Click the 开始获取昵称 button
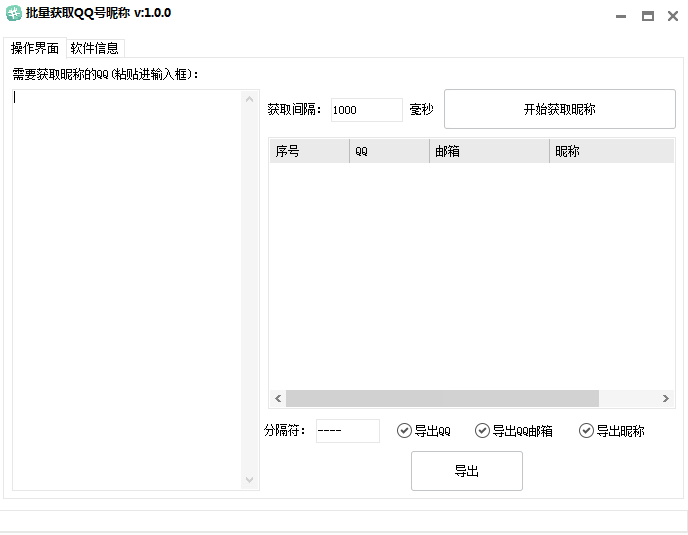The height and width of the screenshot is (535, 688). tap(559, 109)
